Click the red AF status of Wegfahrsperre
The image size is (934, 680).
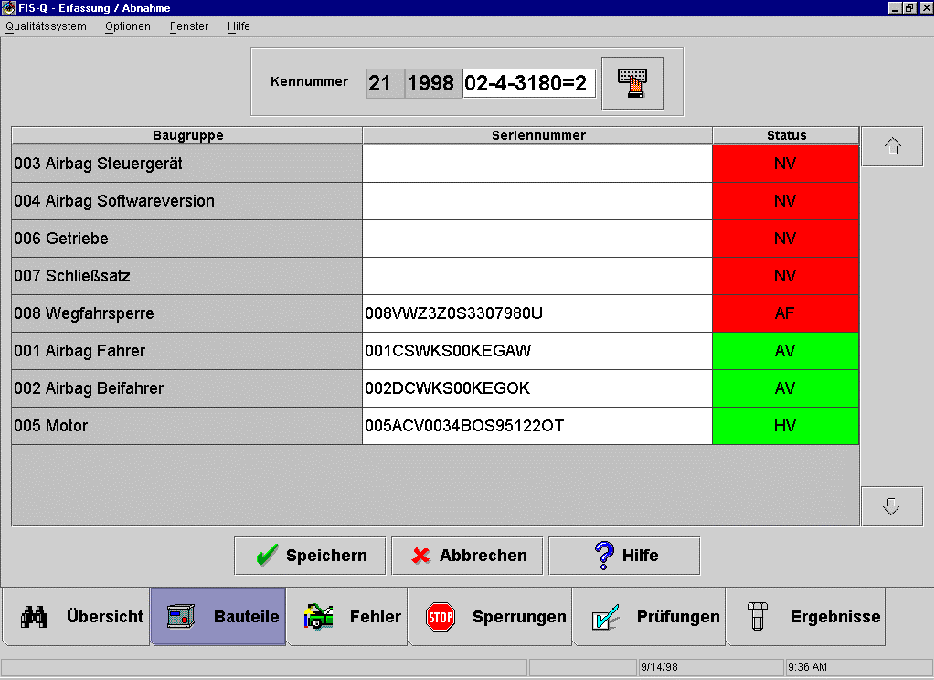click(785, 314)
